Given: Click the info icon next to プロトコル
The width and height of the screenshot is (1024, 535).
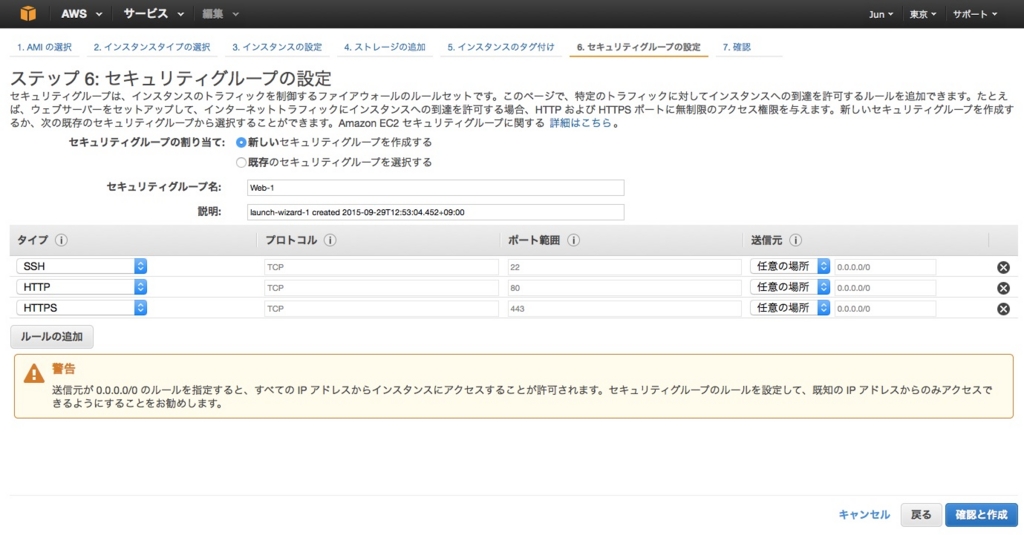Looking at the screenshot, I should [330, 240].
